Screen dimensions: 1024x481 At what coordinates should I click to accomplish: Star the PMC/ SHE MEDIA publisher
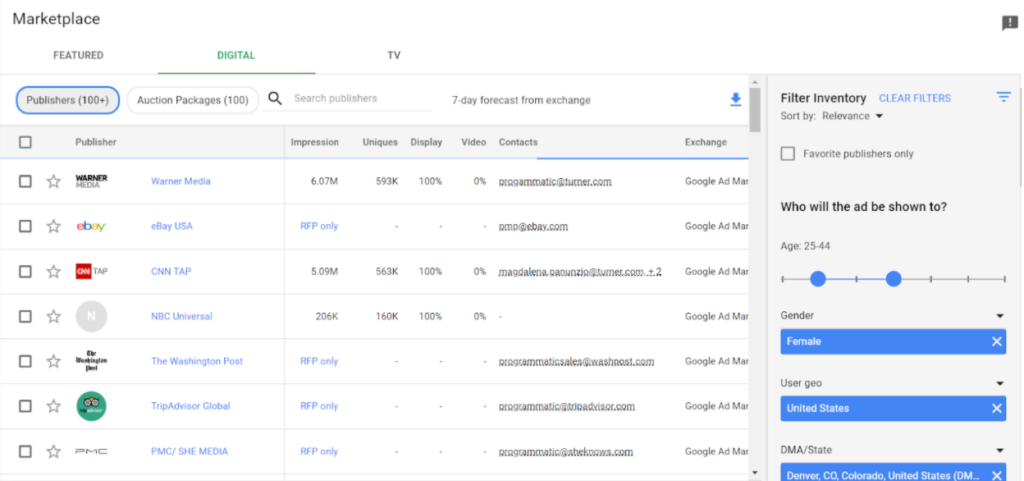54,451
